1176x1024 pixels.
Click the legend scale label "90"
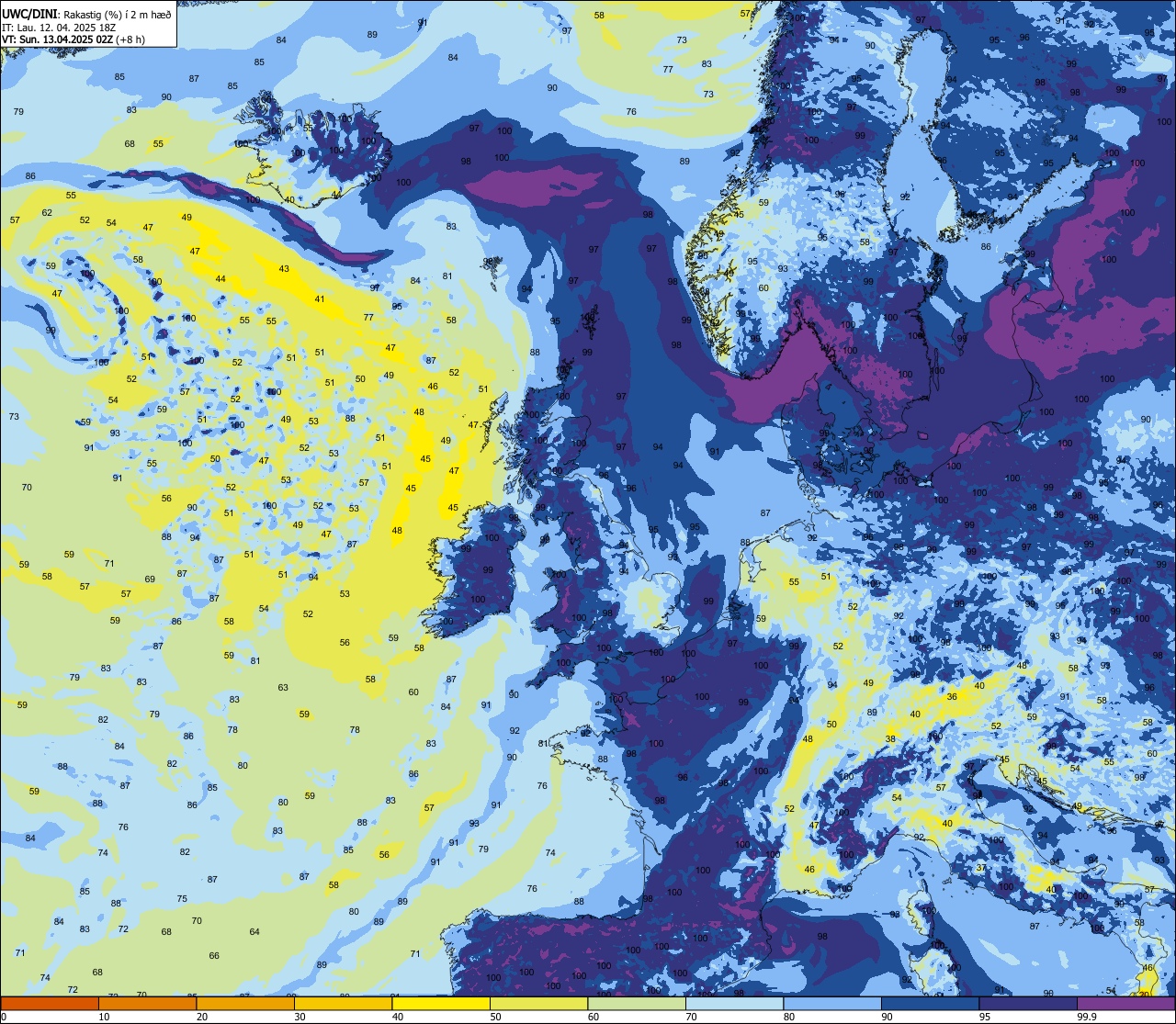(x=887, y=1017)
